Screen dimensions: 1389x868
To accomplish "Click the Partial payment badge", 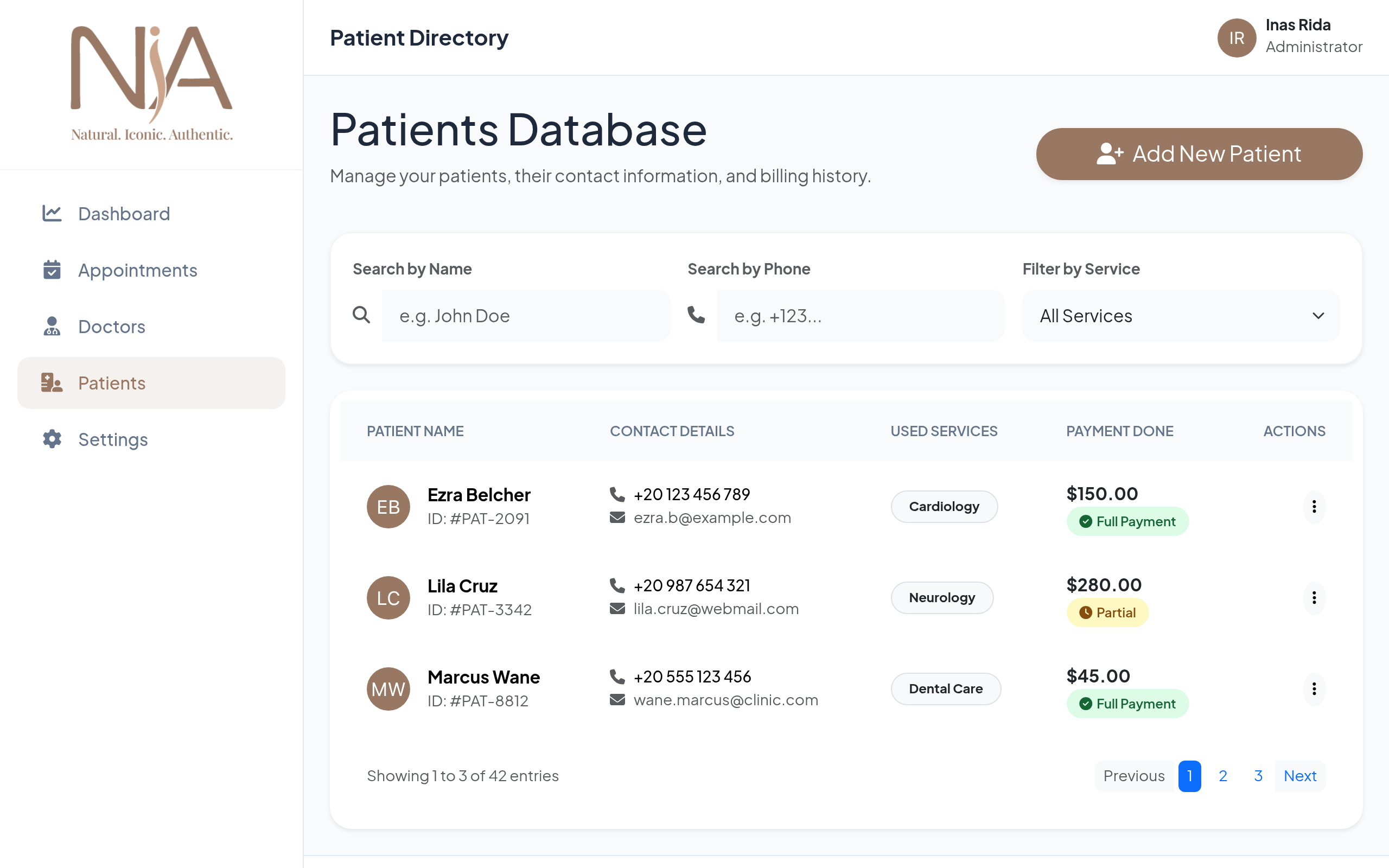I will [x=1107, y=612].
